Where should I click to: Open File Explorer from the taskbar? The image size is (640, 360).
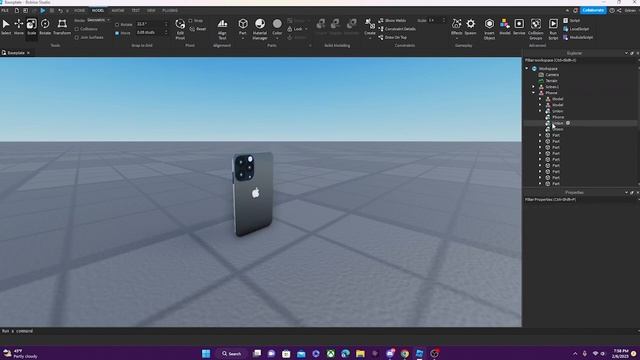(360, 353)
